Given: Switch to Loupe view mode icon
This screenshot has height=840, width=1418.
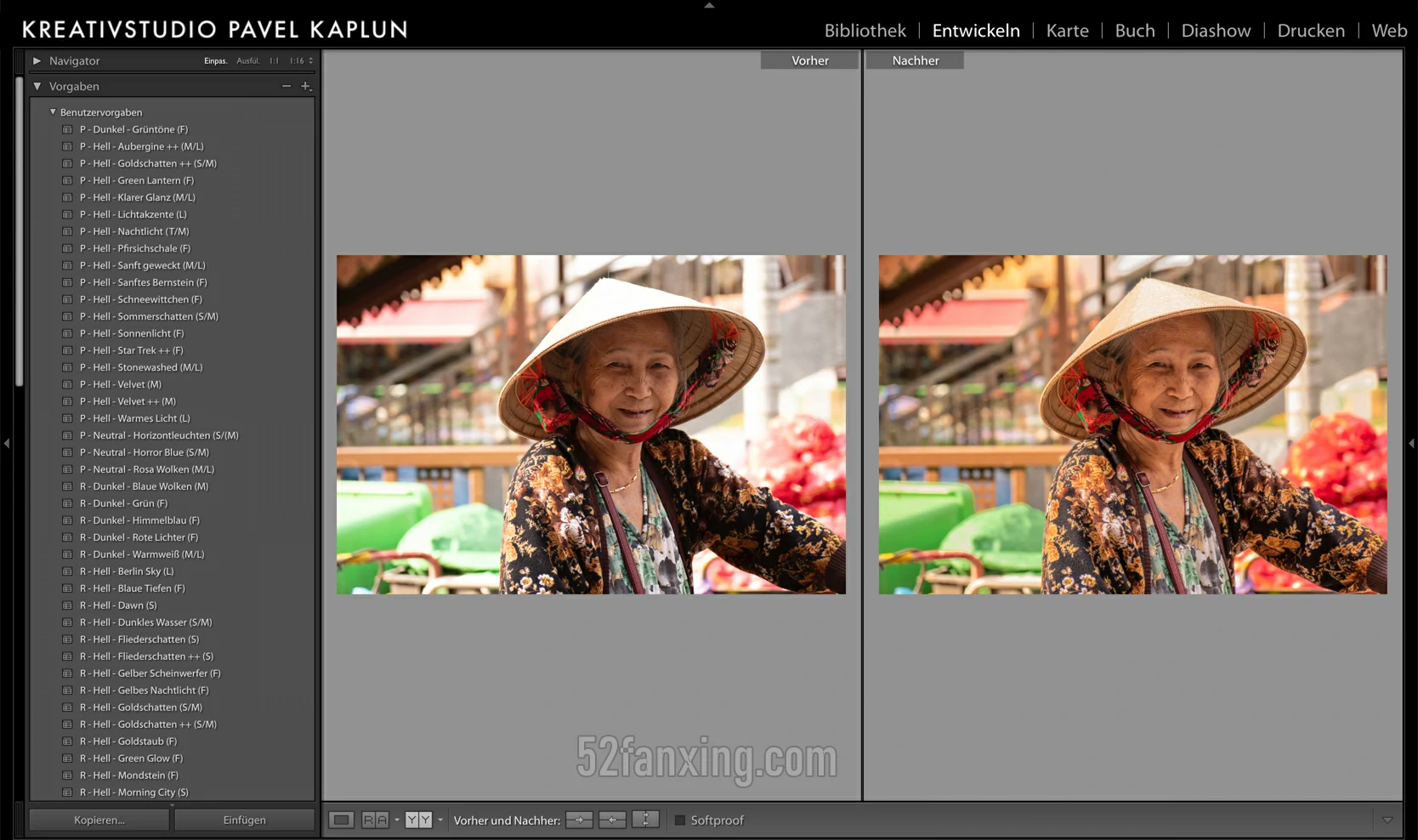Looking at the screenshot, I should [342, 820].
